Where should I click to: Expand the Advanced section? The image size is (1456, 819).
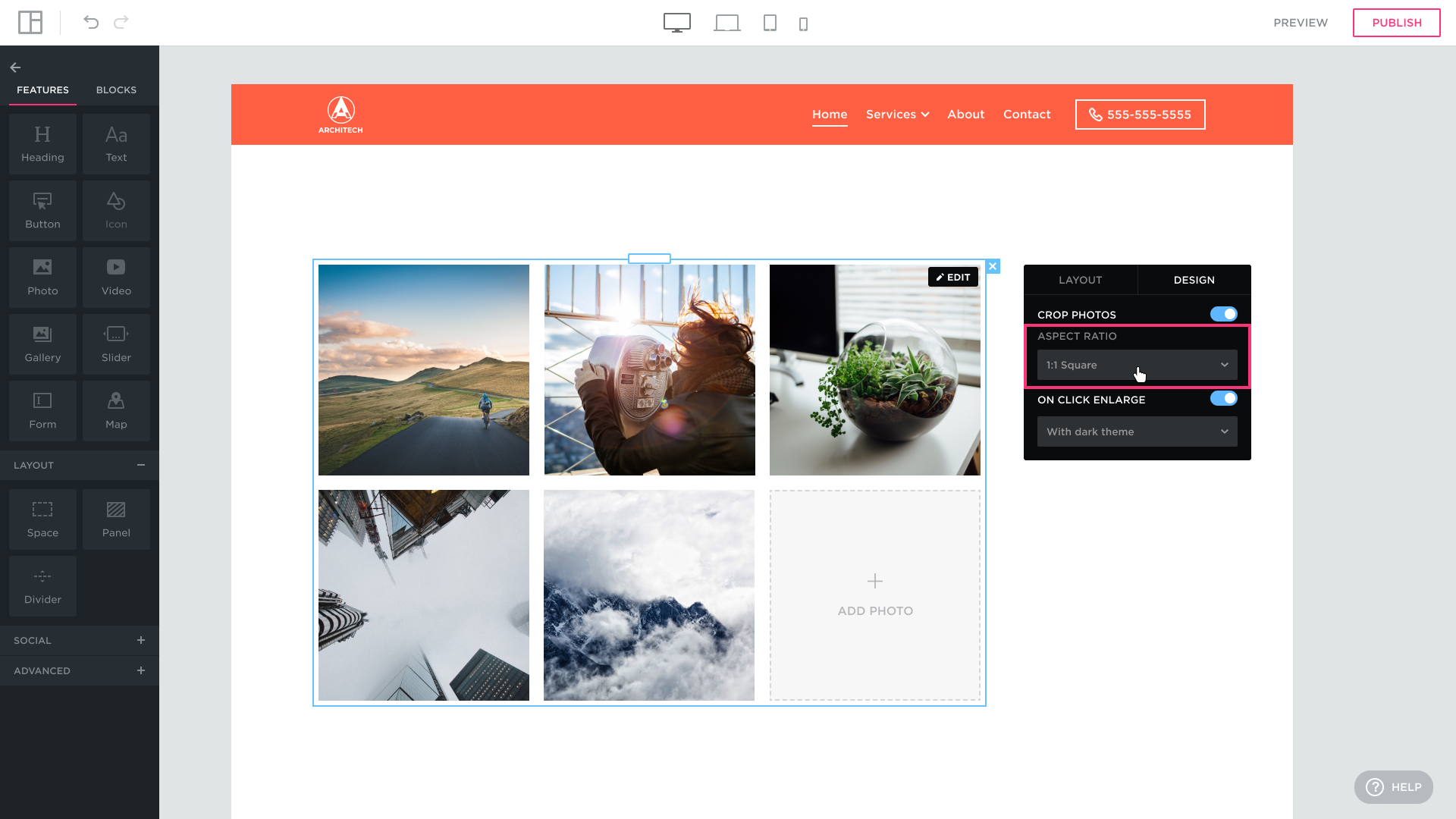tap(141, 670)
